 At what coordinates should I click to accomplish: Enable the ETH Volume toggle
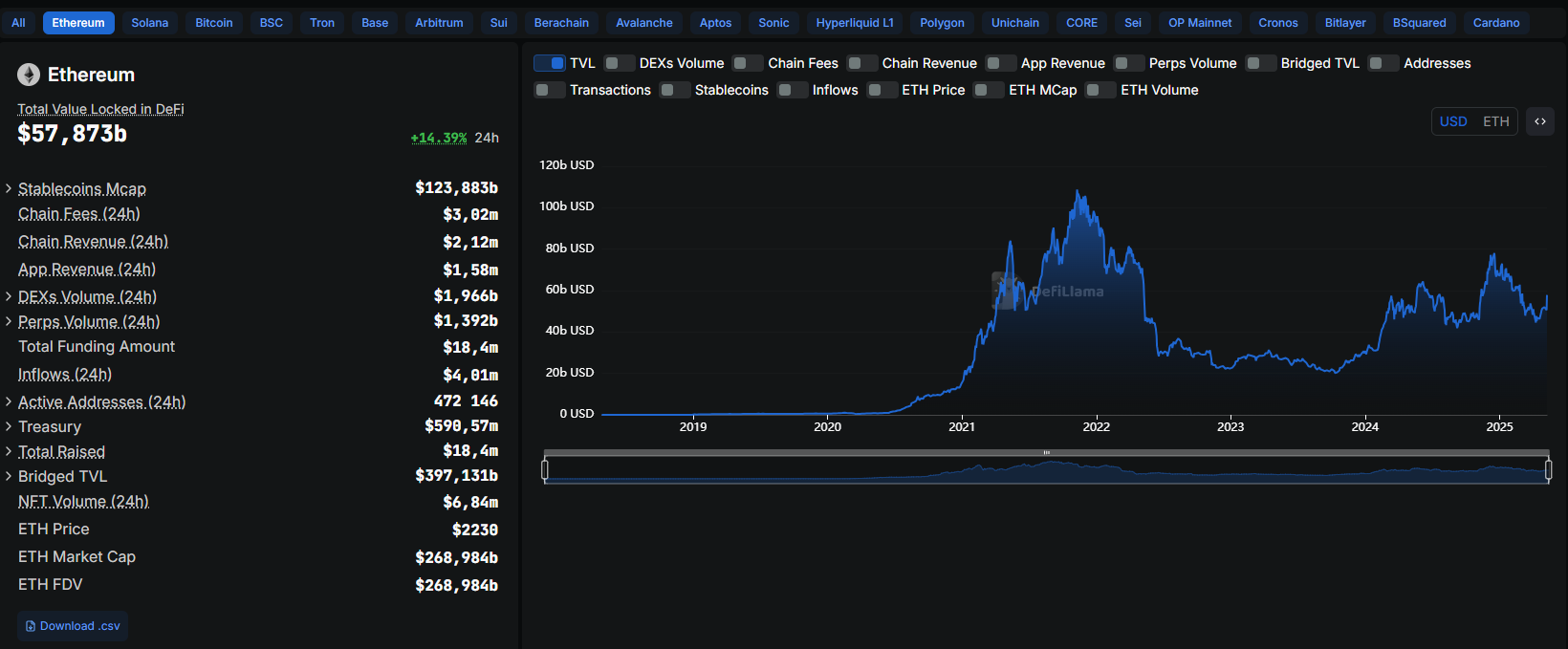(x=1100, y=90)
